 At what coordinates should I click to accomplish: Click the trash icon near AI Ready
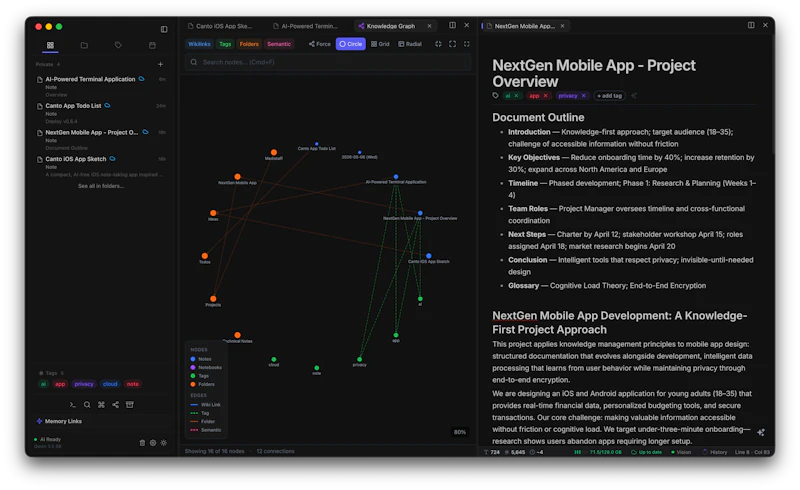point(142,443)
